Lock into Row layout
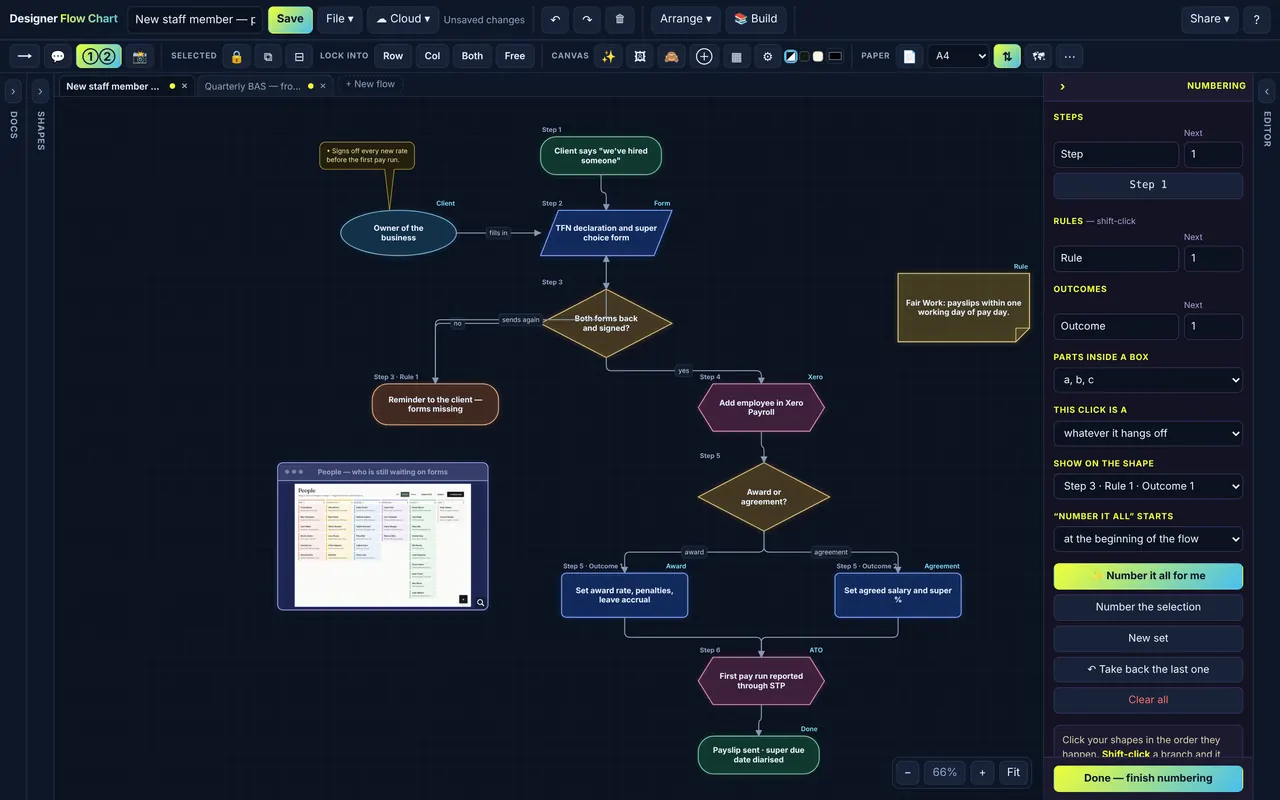 (x=393, y=56)
